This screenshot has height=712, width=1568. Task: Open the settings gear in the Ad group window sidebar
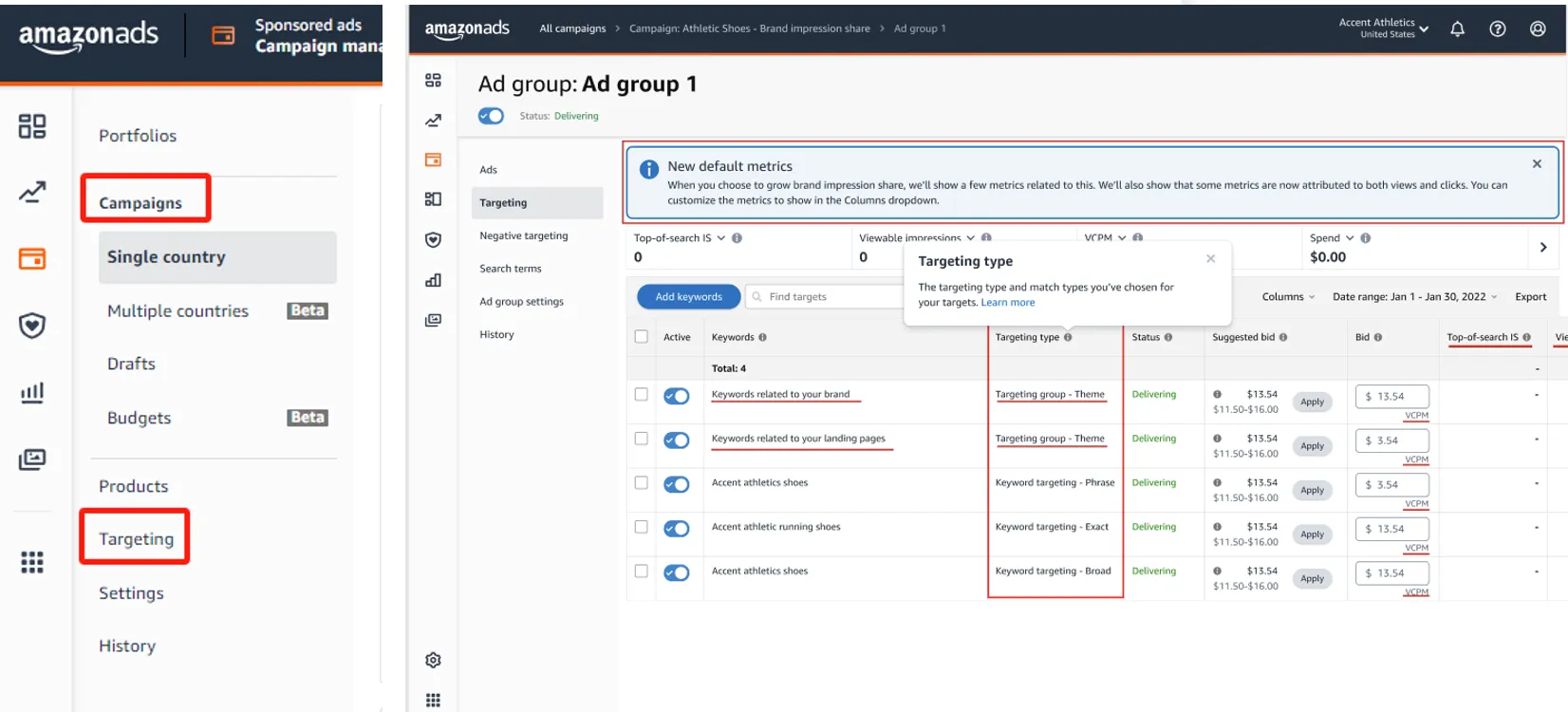(433, 660)
